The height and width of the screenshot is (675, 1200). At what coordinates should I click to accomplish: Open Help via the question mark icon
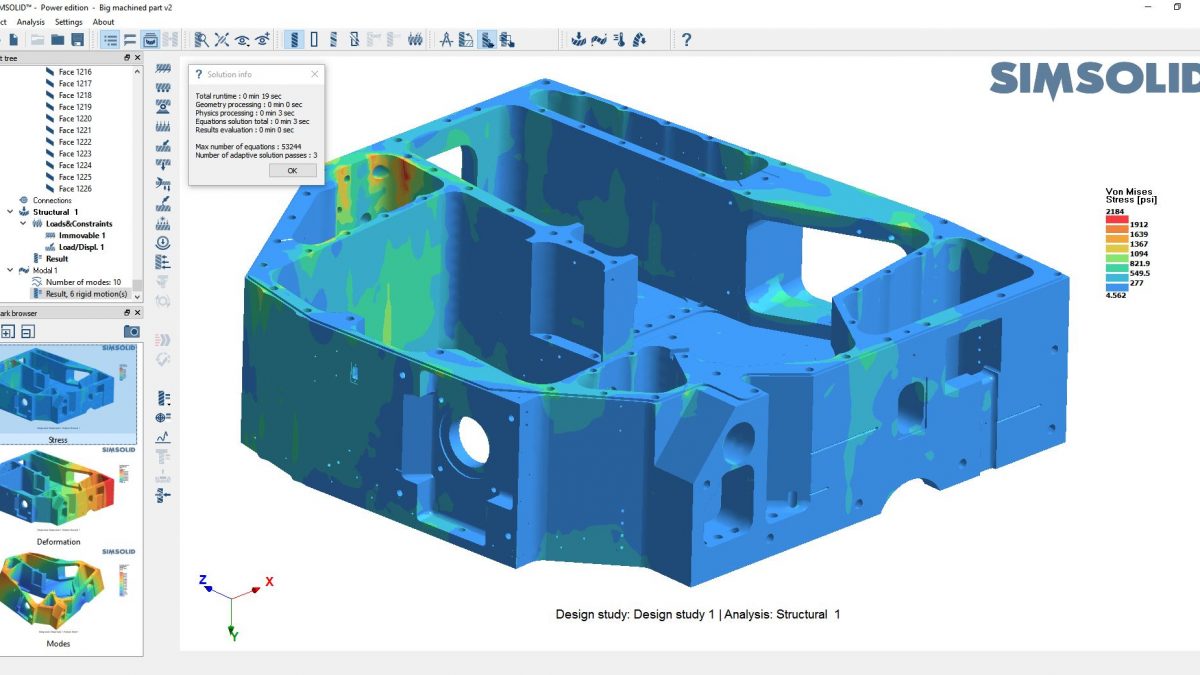[687, 38]
